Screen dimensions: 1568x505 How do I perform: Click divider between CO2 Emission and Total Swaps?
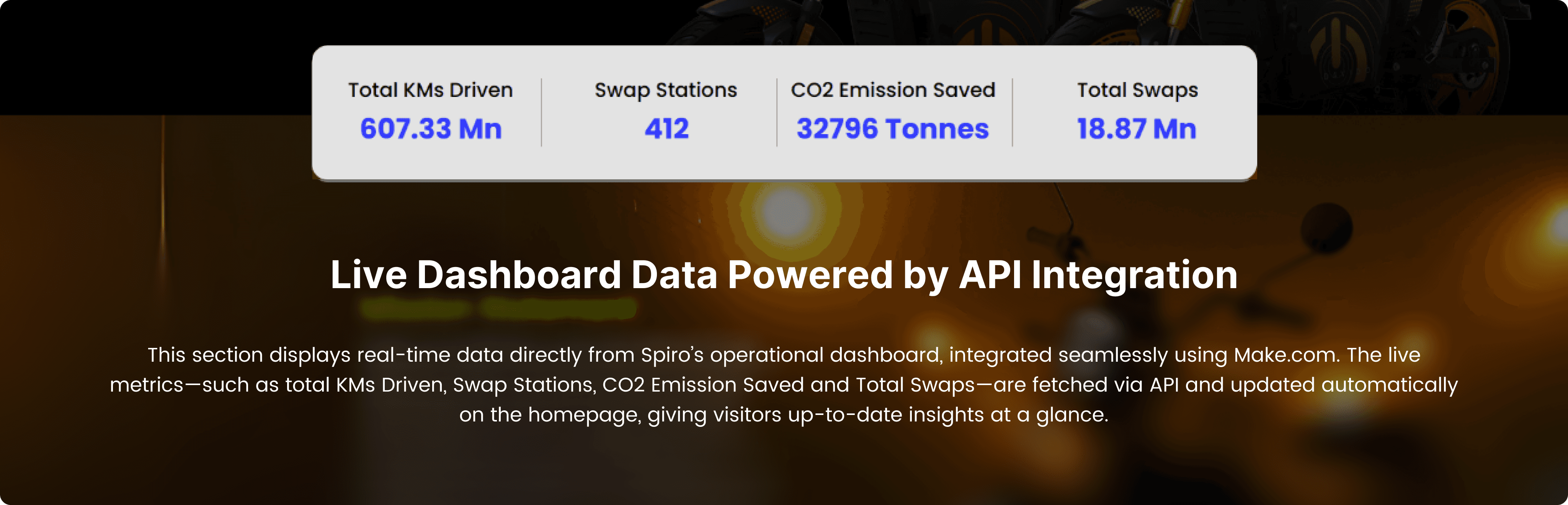1012,112
